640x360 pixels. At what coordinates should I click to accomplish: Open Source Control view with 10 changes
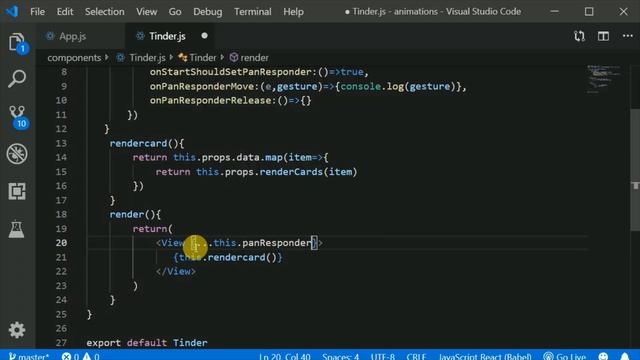click(18, 117)
